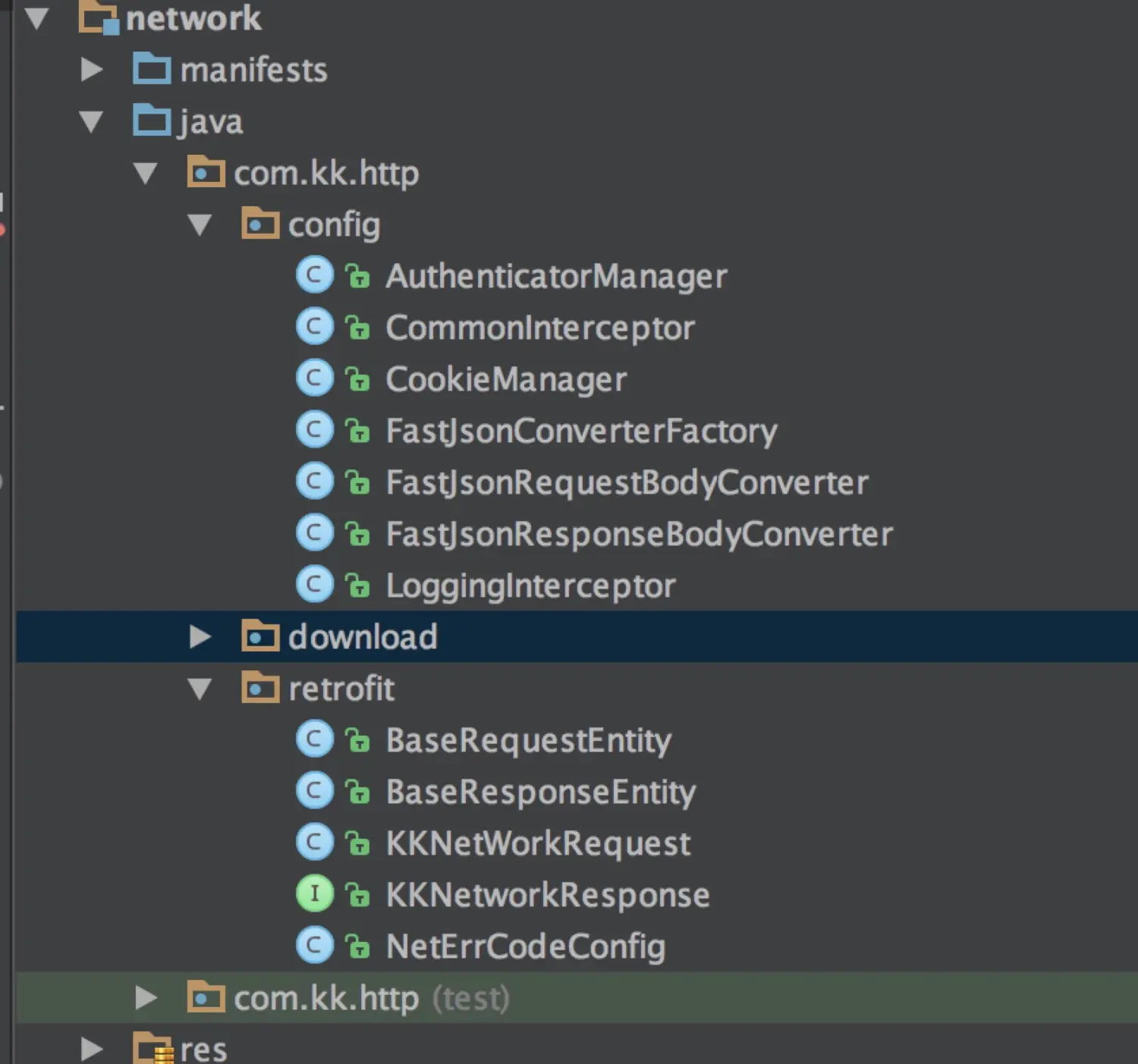Click the class icon of FastJsonRequestBodyConverter

point(314,482)
